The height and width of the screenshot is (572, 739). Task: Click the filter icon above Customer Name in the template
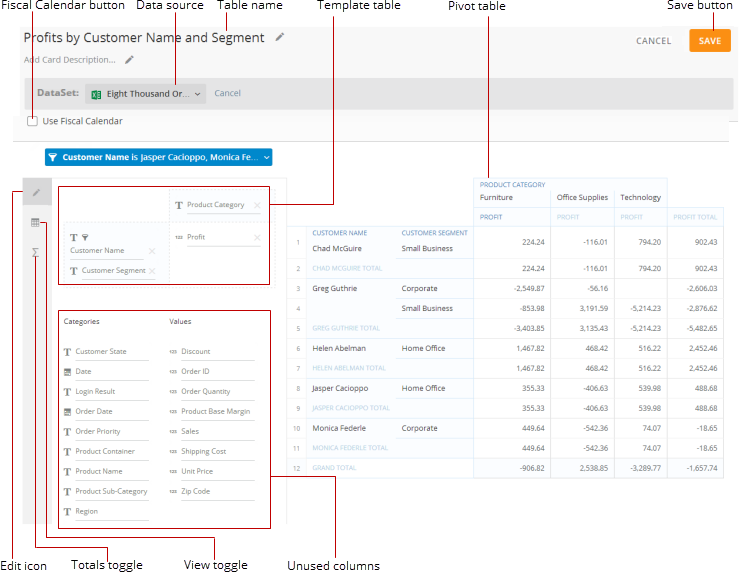pyautogui.click(x=85, y=237)
